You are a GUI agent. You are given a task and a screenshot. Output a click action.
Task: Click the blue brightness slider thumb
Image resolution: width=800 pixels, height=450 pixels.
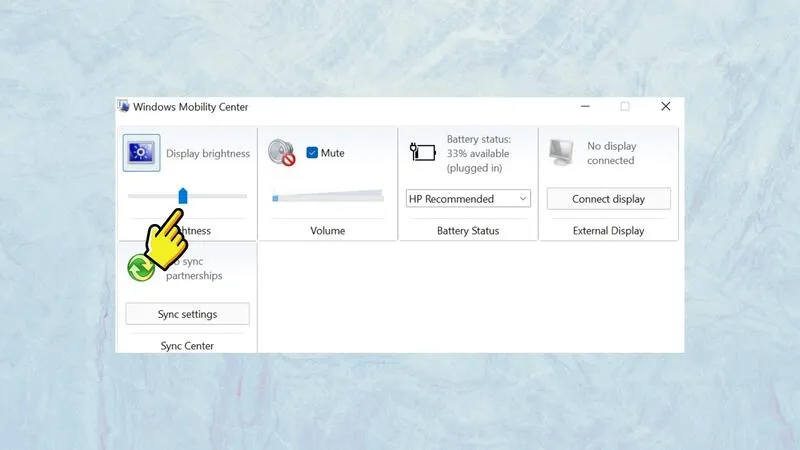(x=183, y=195)
